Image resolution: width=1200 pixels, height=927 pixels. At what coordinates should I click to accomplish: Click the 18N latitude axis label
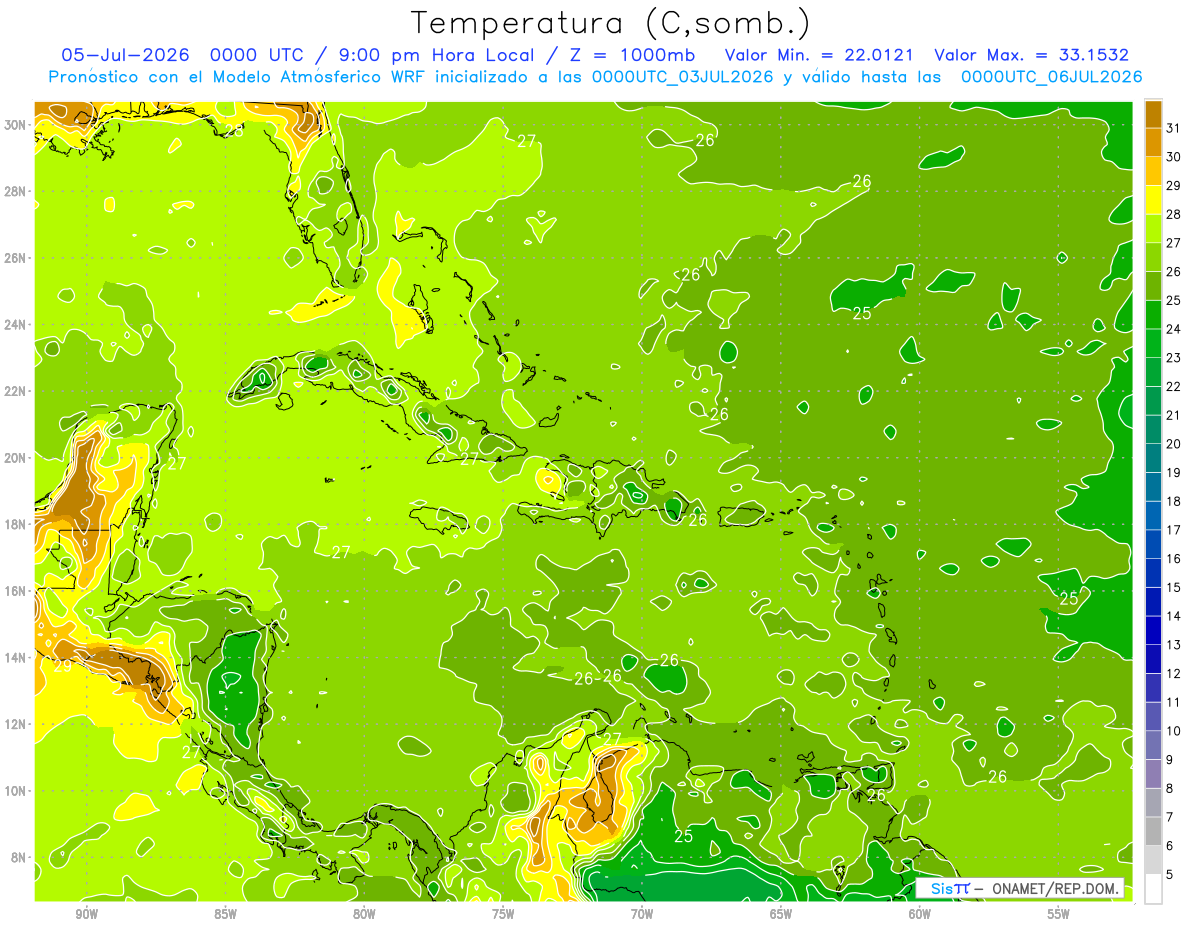[16, 524]
